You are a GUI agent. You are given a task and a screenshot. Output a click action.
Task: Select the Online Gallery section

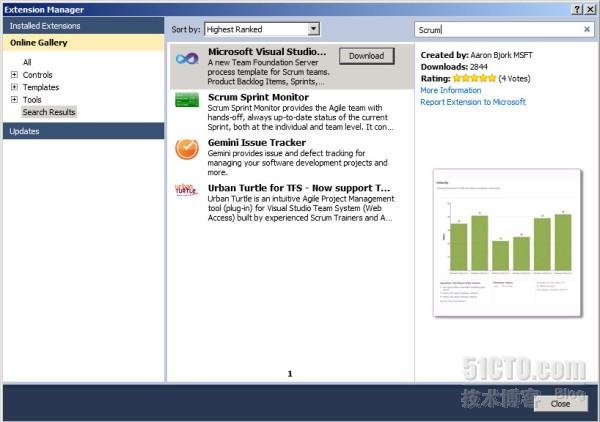83,42
